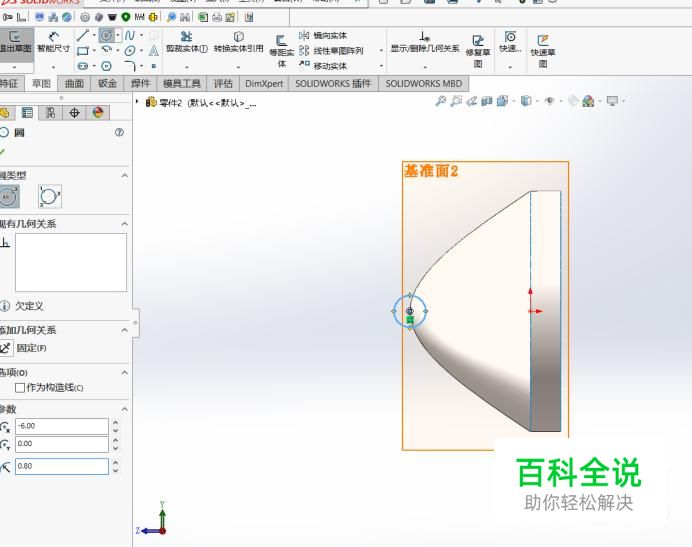Screen dimensions: 692x547
Task: Switch to the 钣金 (Sheet Metal) tab
Action: click(107, 83)
